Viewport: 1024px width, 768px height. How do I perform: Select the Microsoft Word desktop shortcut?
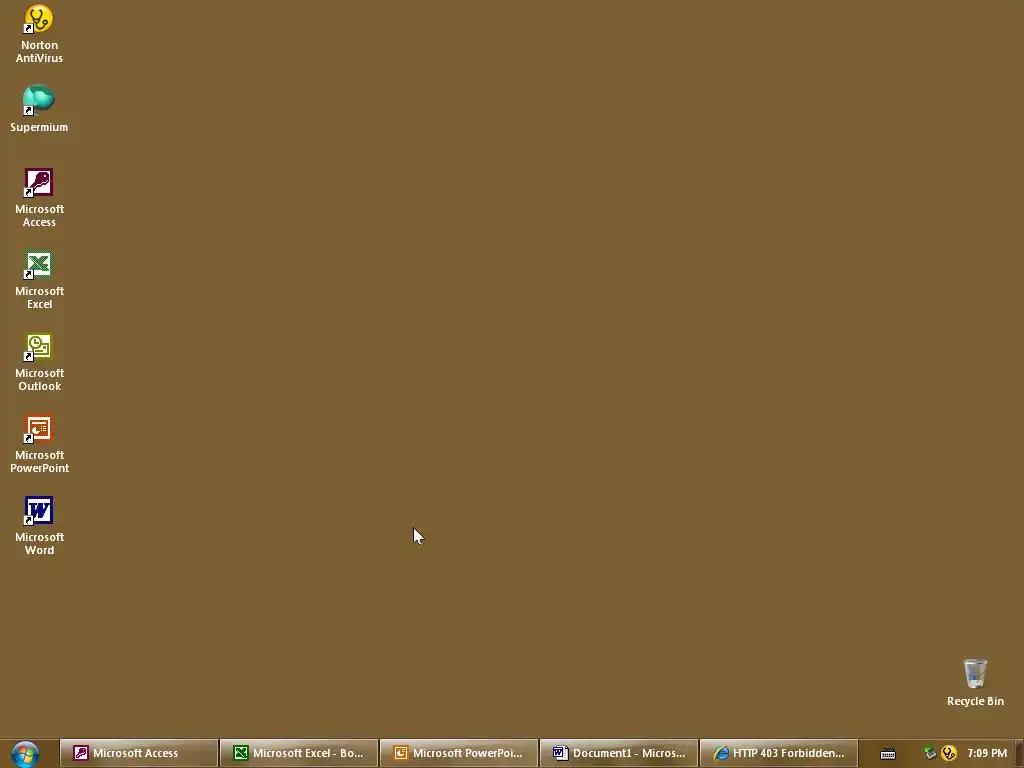tap(39, 526)
